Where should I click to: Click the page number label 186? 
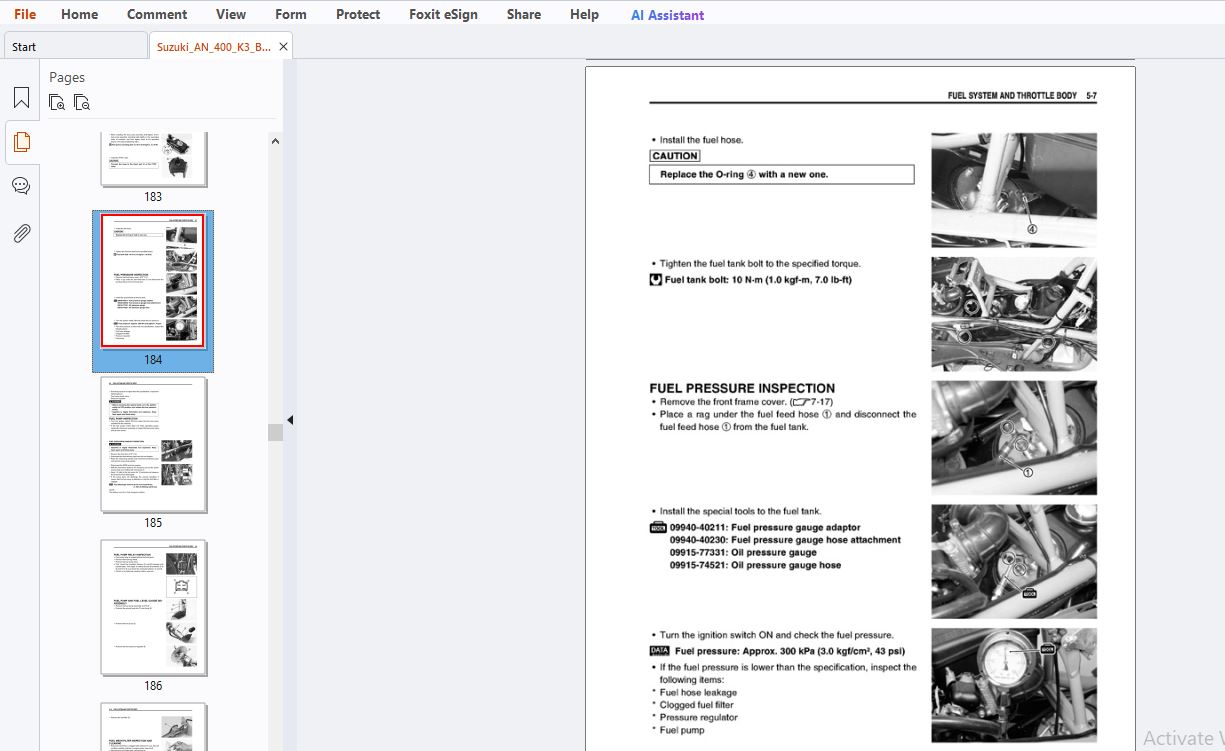pyautogui.click(x=153, y=686)
